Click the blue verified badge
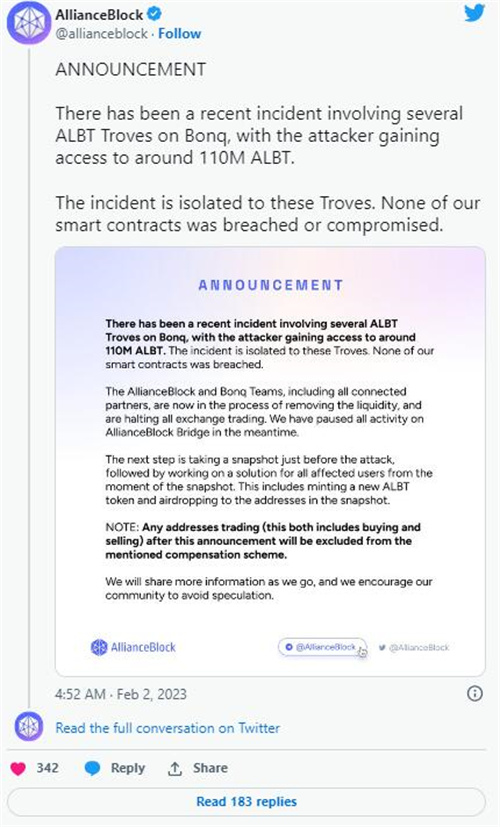 pos(155,14)
